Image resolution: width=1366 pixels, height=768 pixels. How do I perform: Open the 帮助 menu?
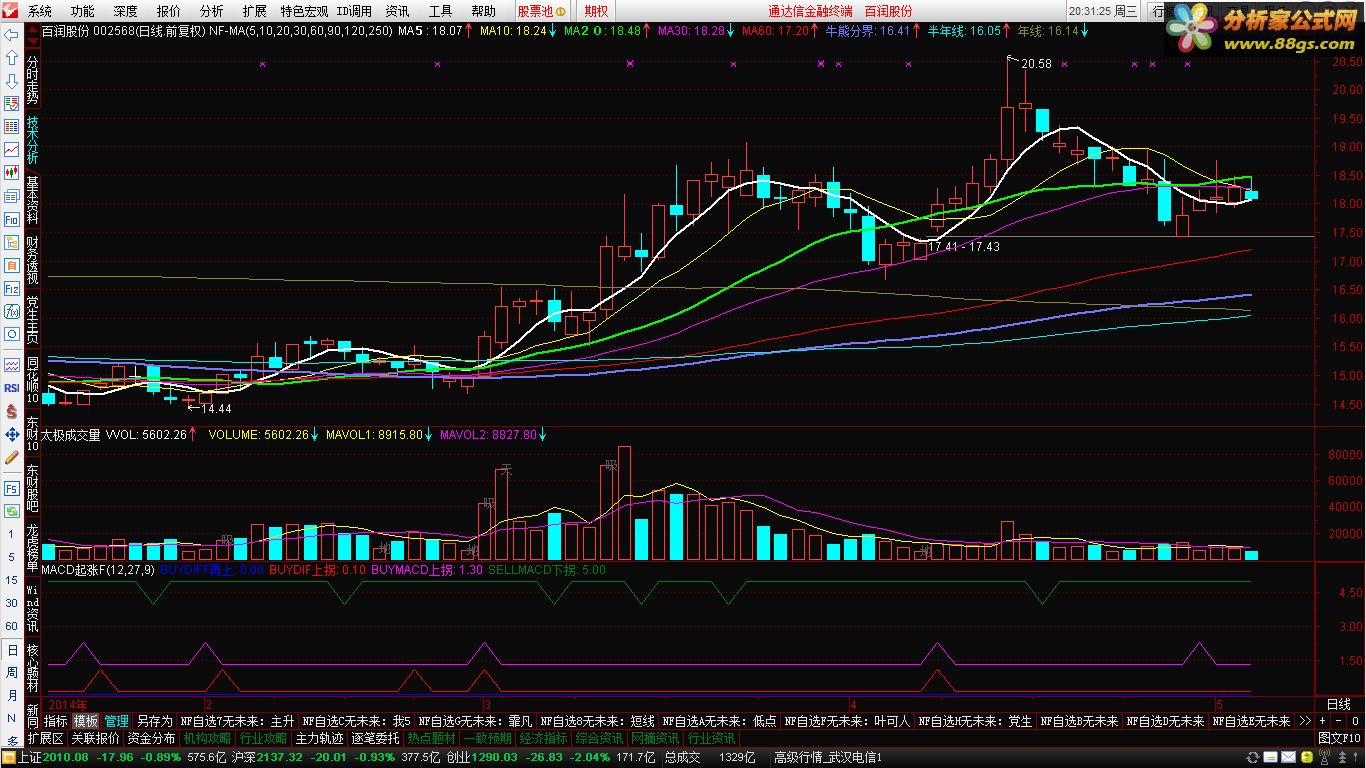484,11
